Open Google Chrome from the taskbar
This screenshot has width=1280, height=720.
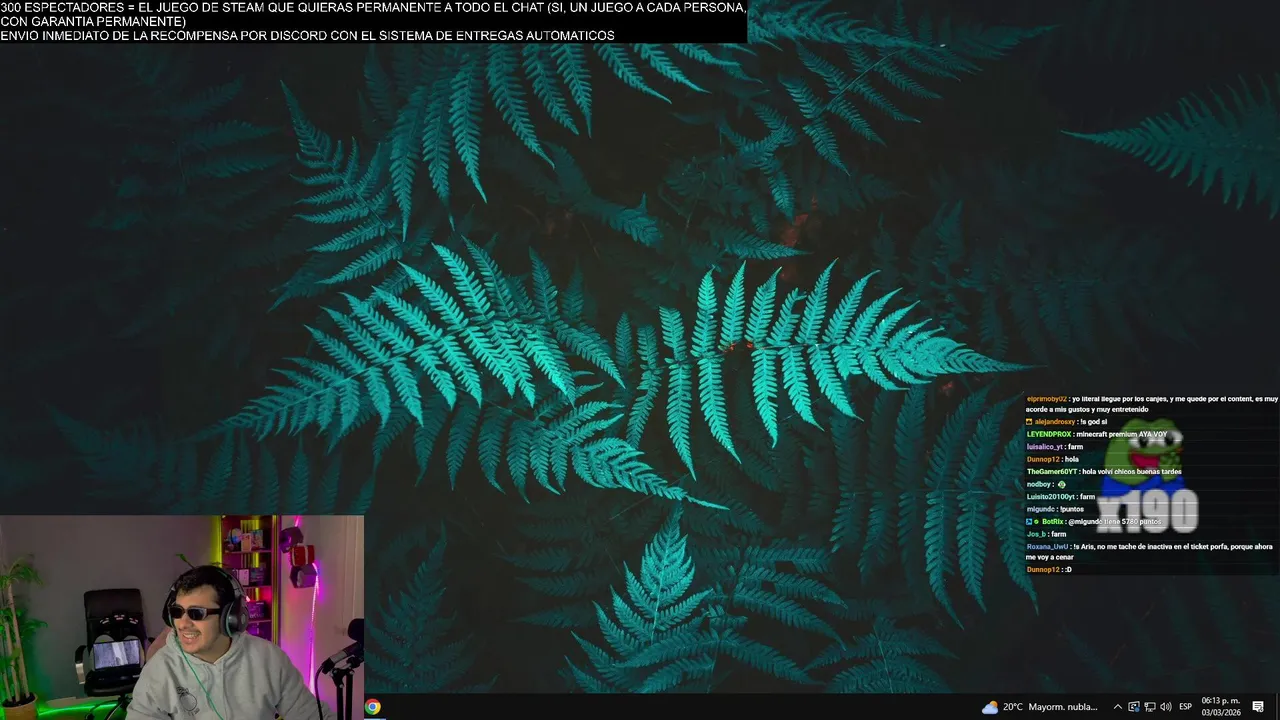click(x=372, y=707)
